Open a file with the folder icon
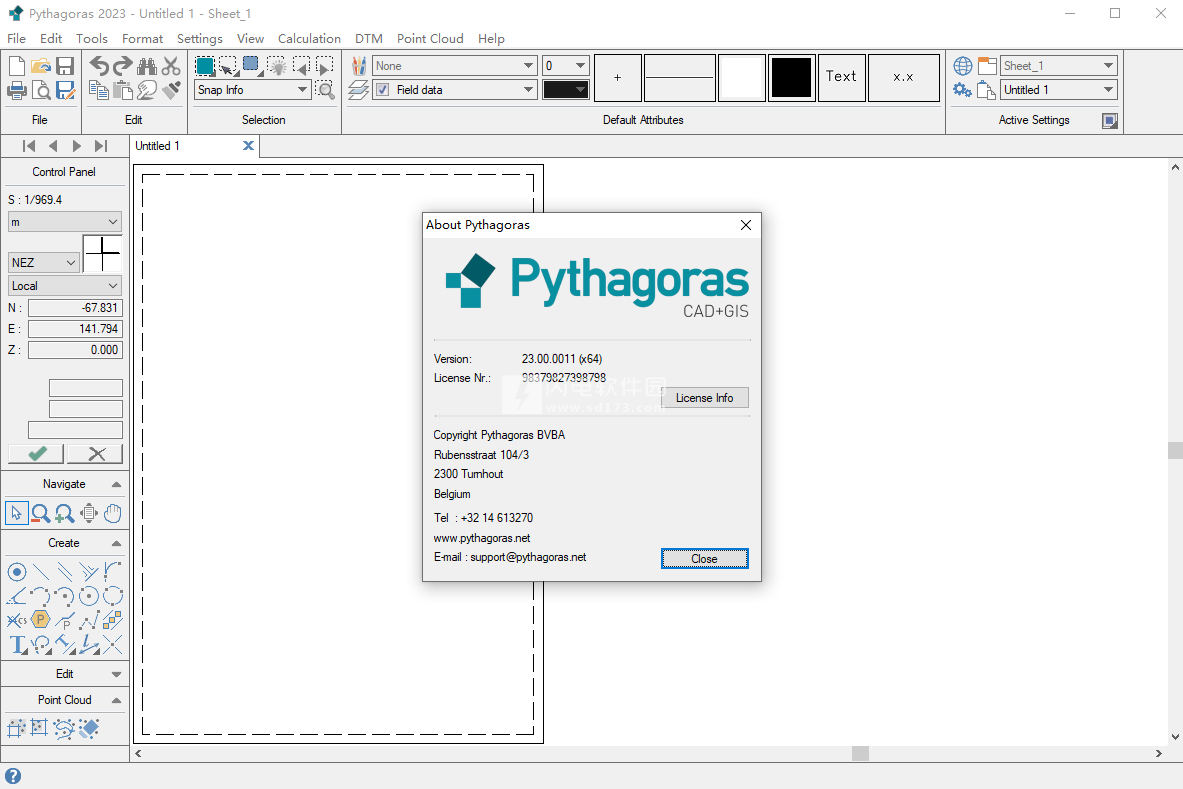This screenshot has height=789, width=1183. pos(41,66)
